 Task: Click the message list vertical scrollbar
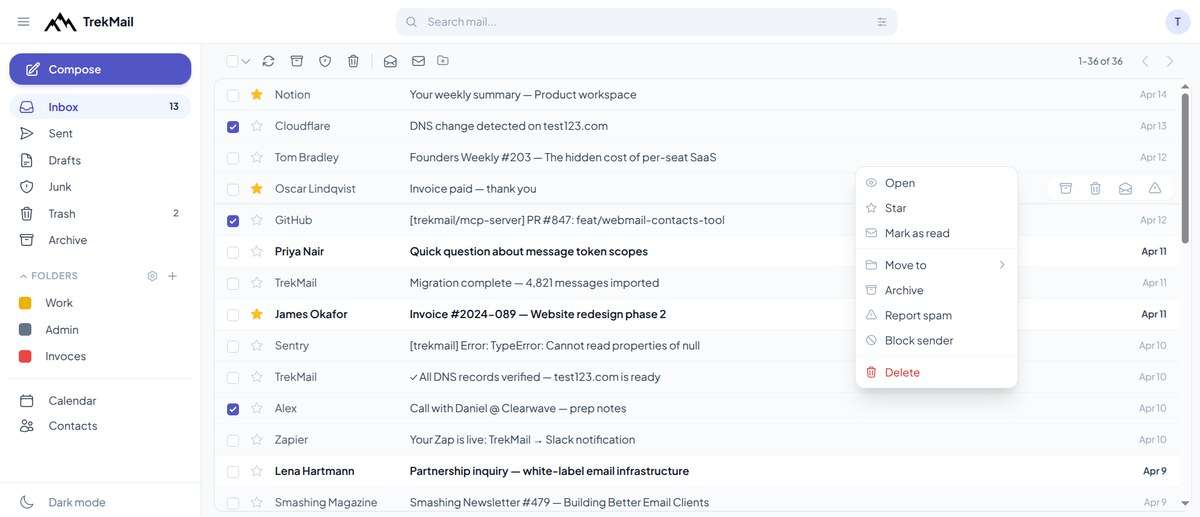(1186, 168)
